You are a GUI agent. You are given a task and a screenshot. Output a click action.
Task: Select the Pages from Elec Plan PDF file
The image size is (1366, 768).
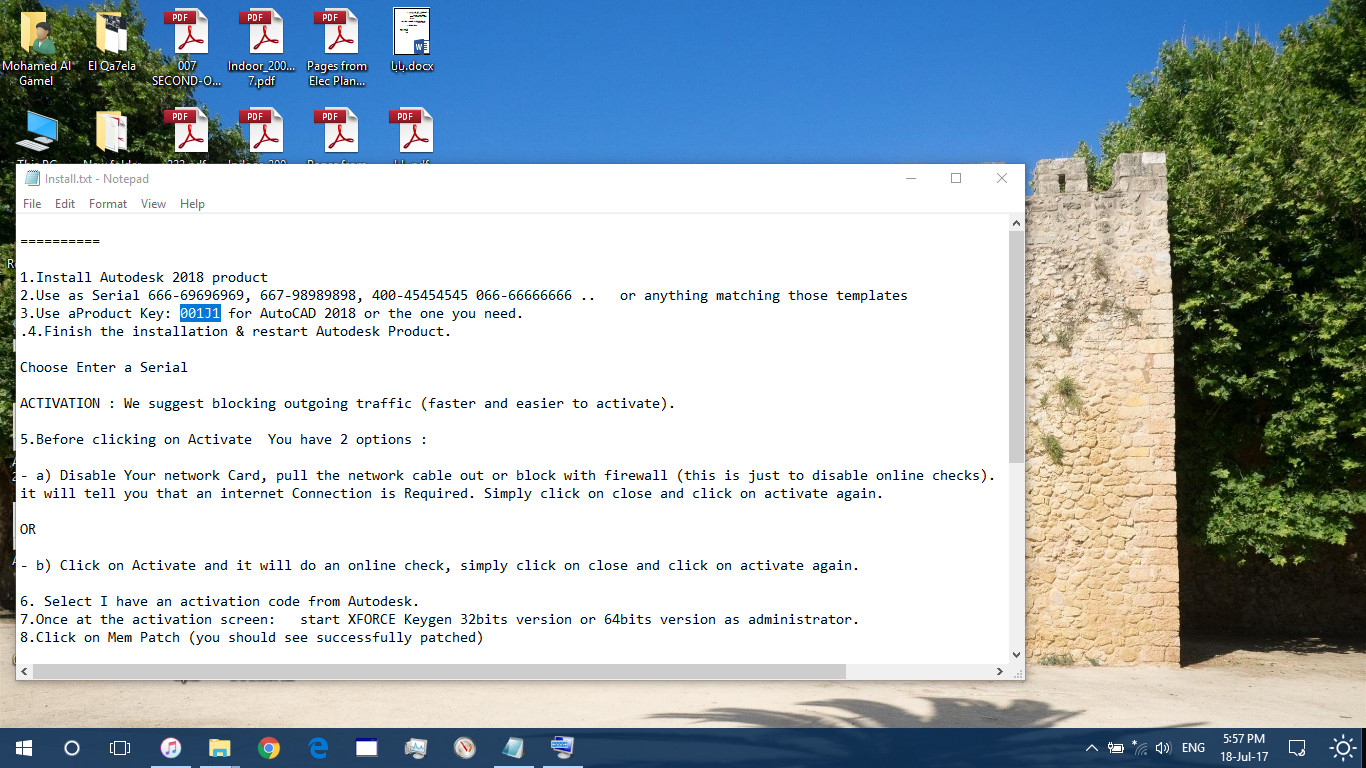coord(337,48)
